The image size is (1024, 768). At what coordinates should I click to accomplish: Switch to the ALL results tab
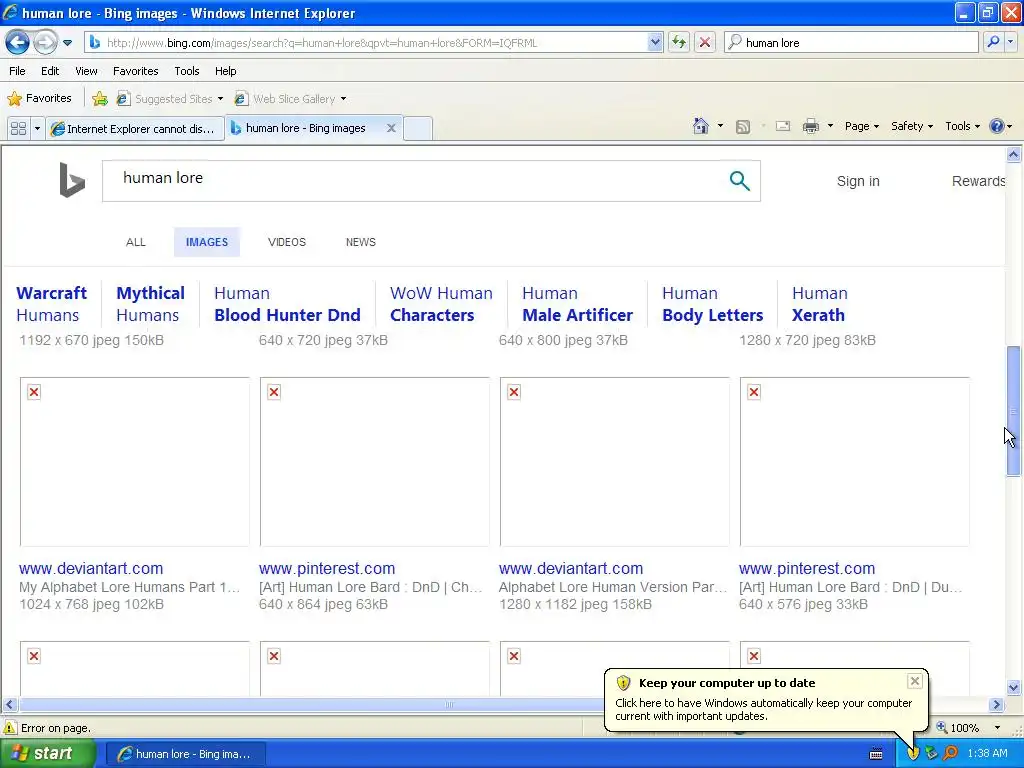[136, 242]
